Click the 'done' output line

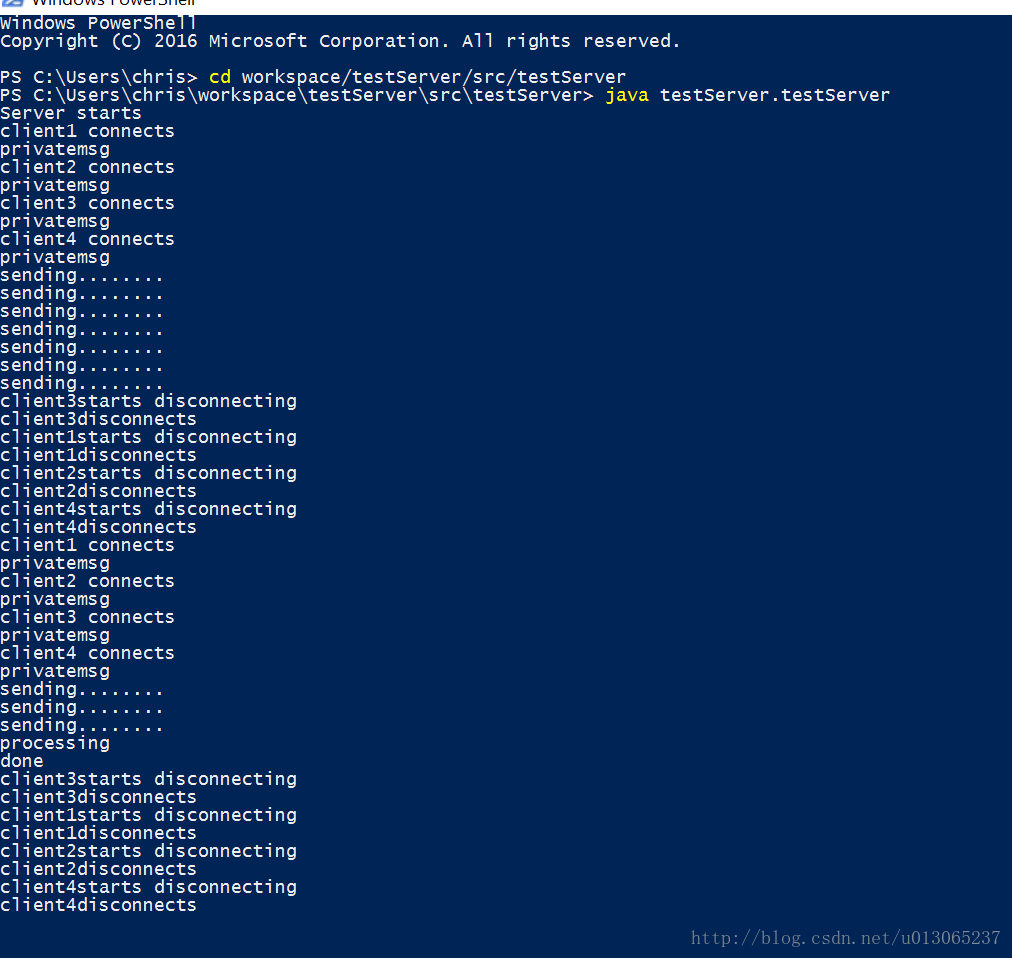pos(22,761)
